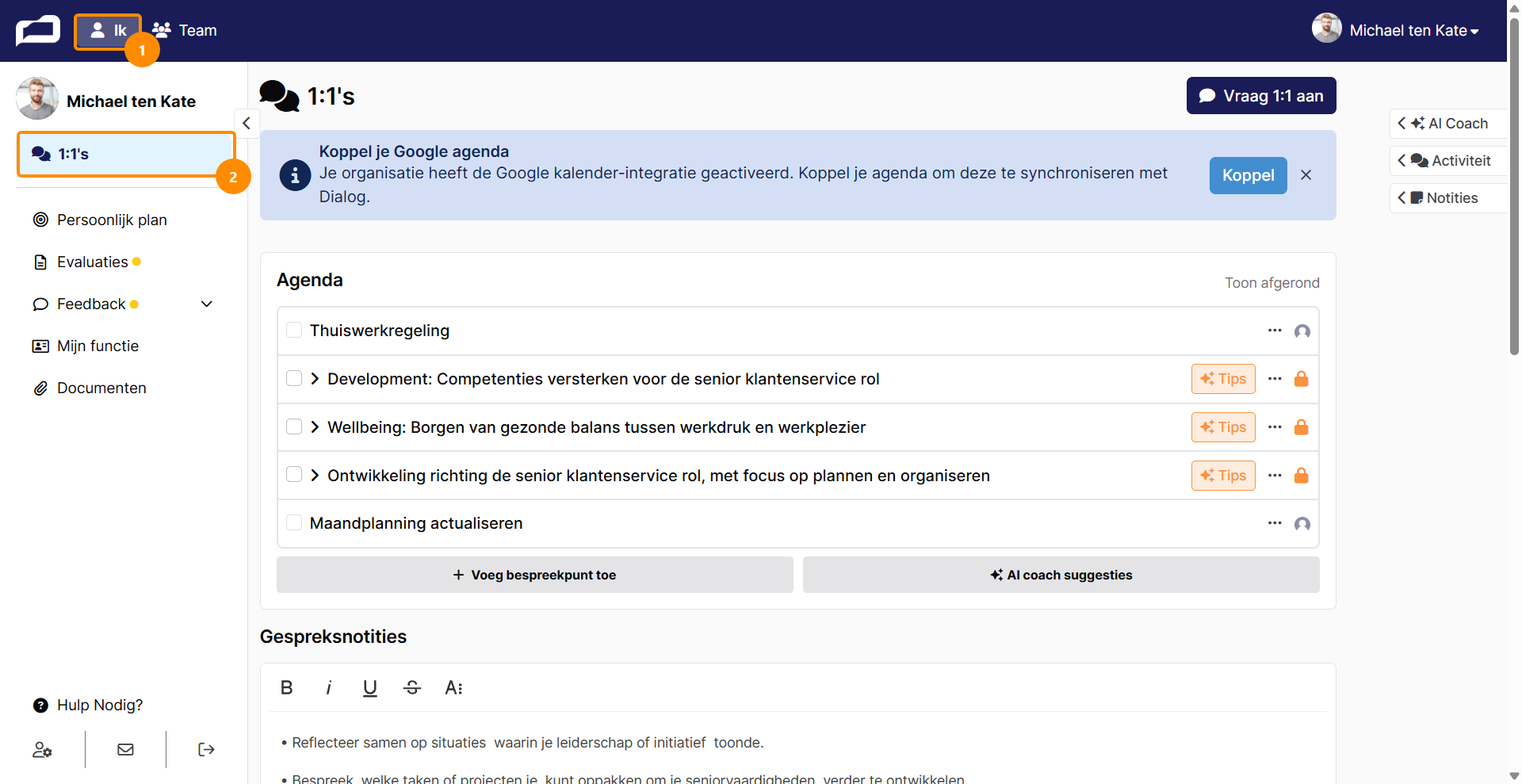Click the log out icon
The height and width of the screenshot is (784, 1522).
tap(206, 749)
